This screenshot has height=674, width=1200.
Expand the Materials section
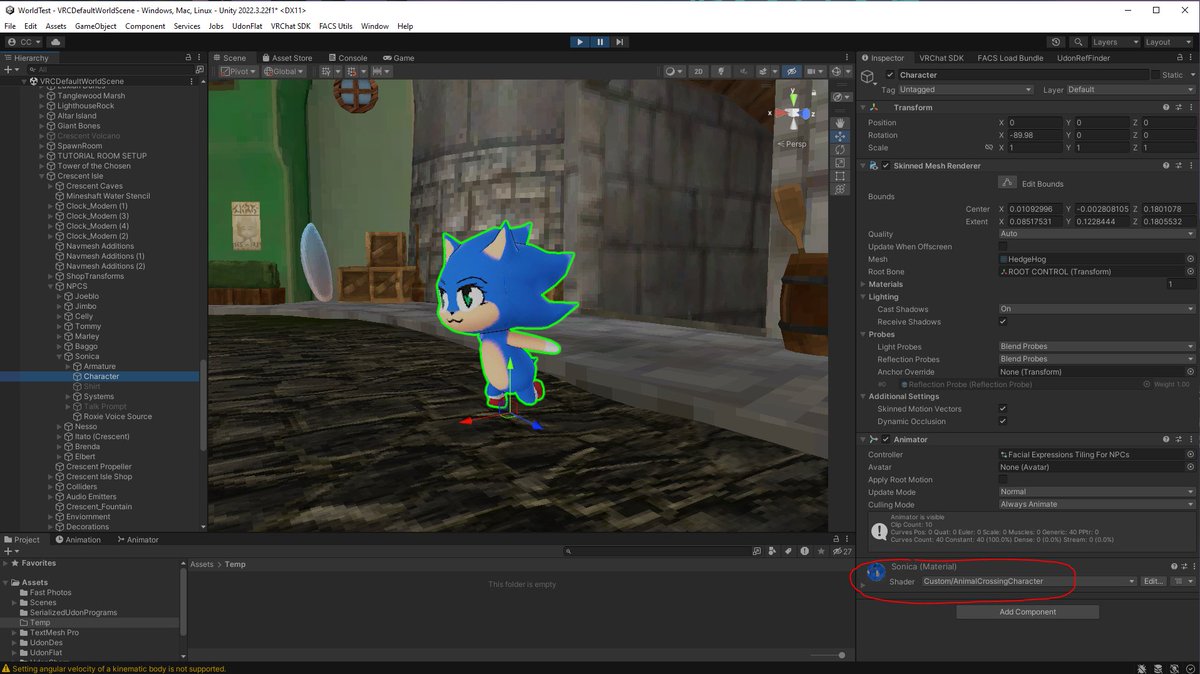(x=863, y=284)
